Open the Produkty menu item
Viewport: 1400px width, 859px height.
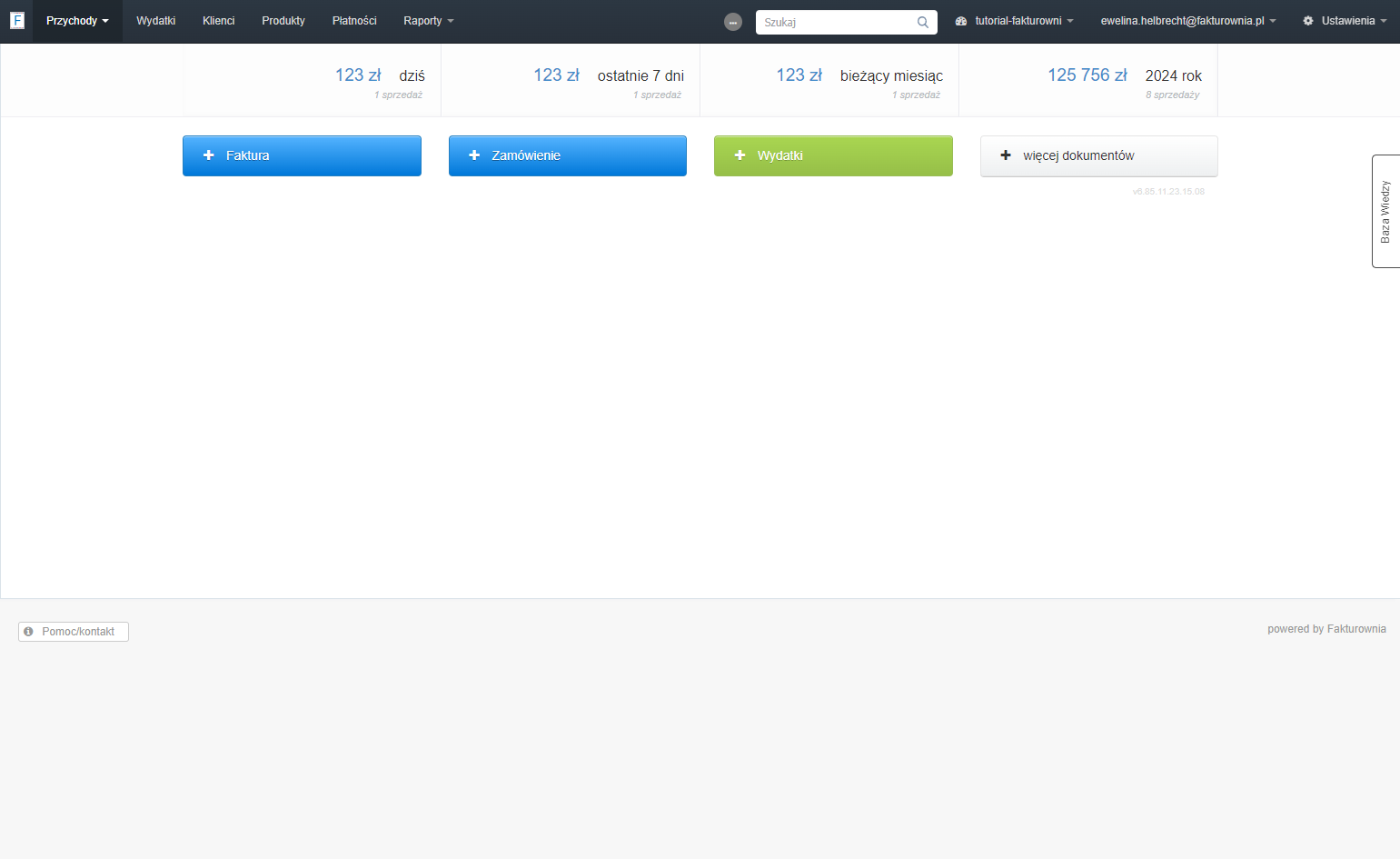[x=283, y=21]
